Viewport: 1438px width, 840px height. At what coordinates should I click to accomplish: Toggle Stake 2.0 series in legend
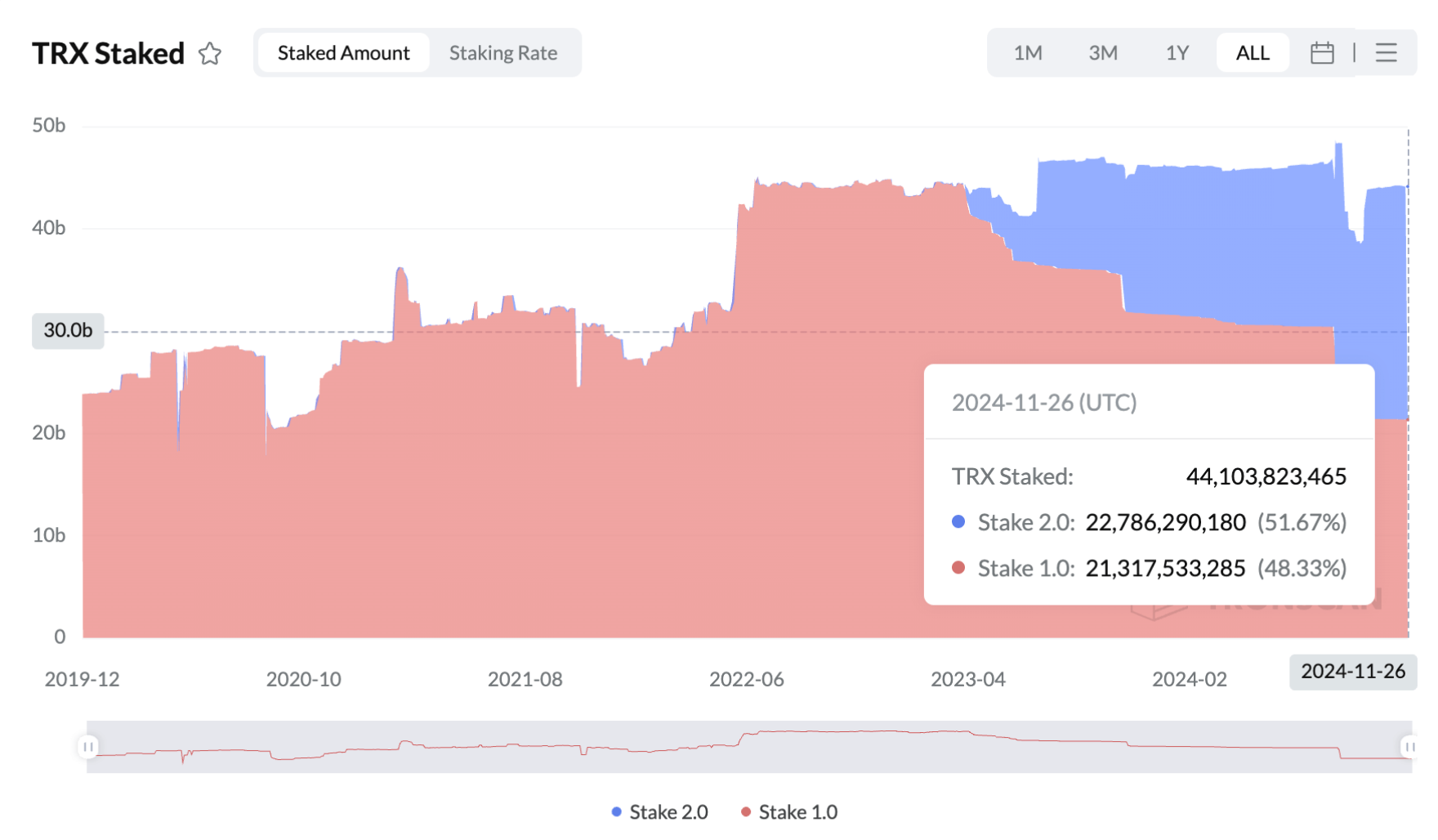coord(660,812)
